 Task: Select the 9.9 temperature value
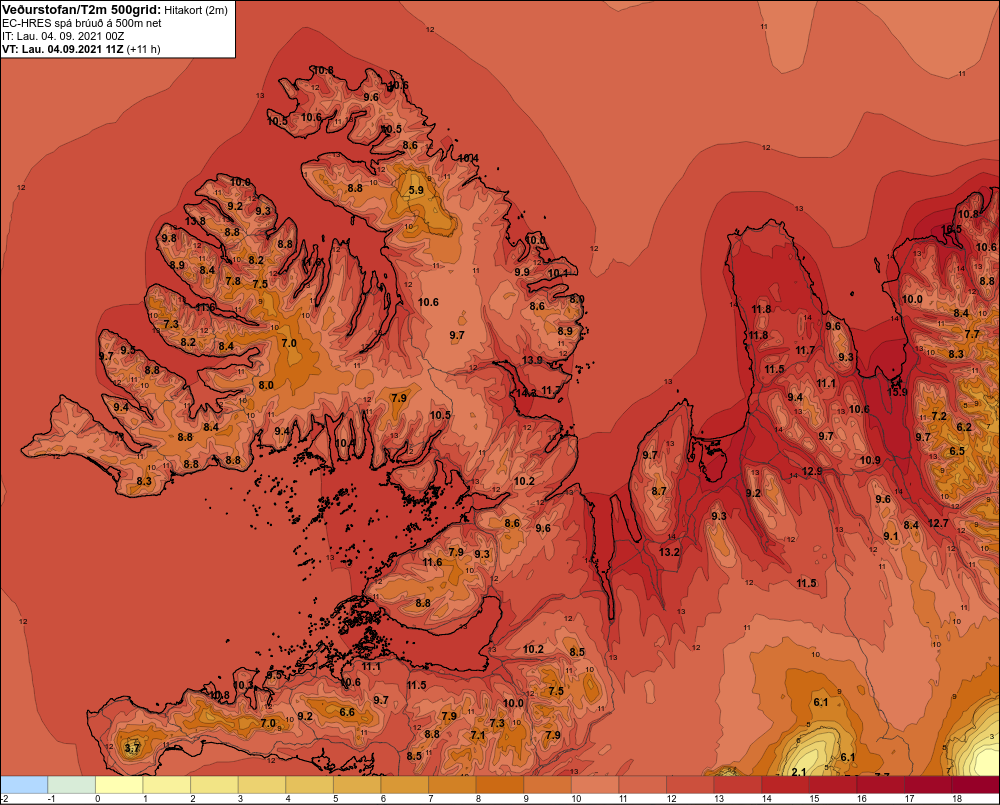pyautogui.click(x=522, y=272)
